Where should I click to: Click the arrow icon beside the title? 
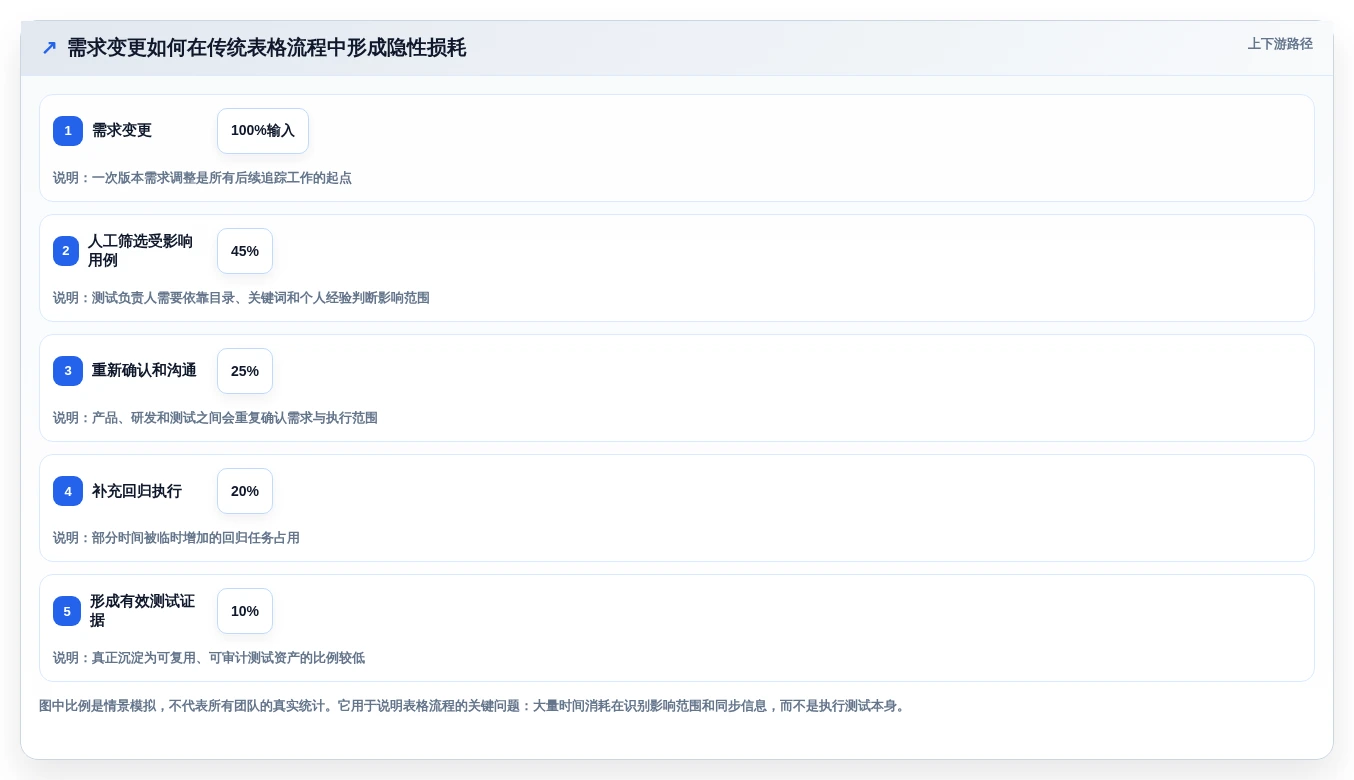(x=49, y=48)
